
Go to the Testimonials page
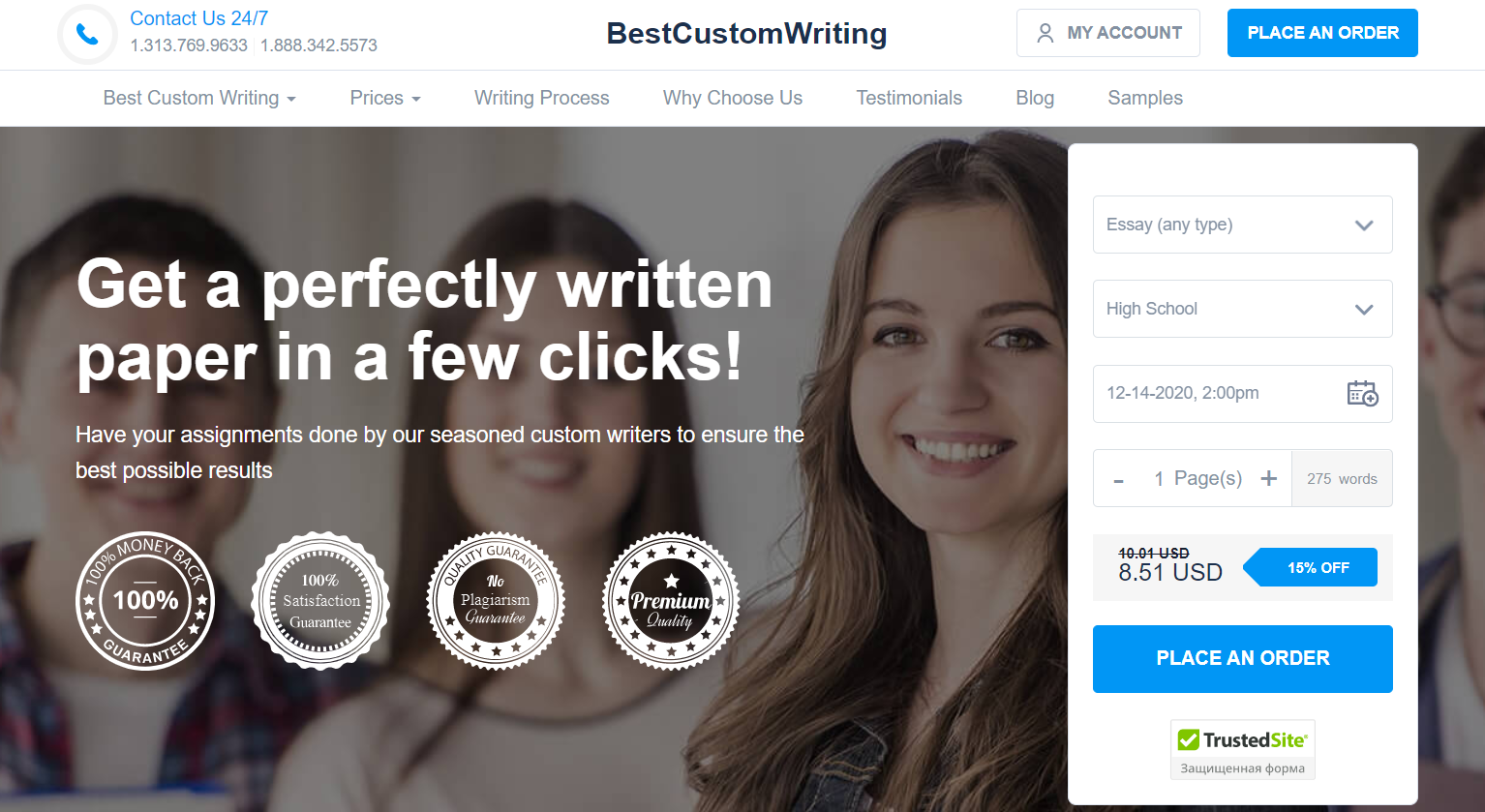[x=909, y=98]
